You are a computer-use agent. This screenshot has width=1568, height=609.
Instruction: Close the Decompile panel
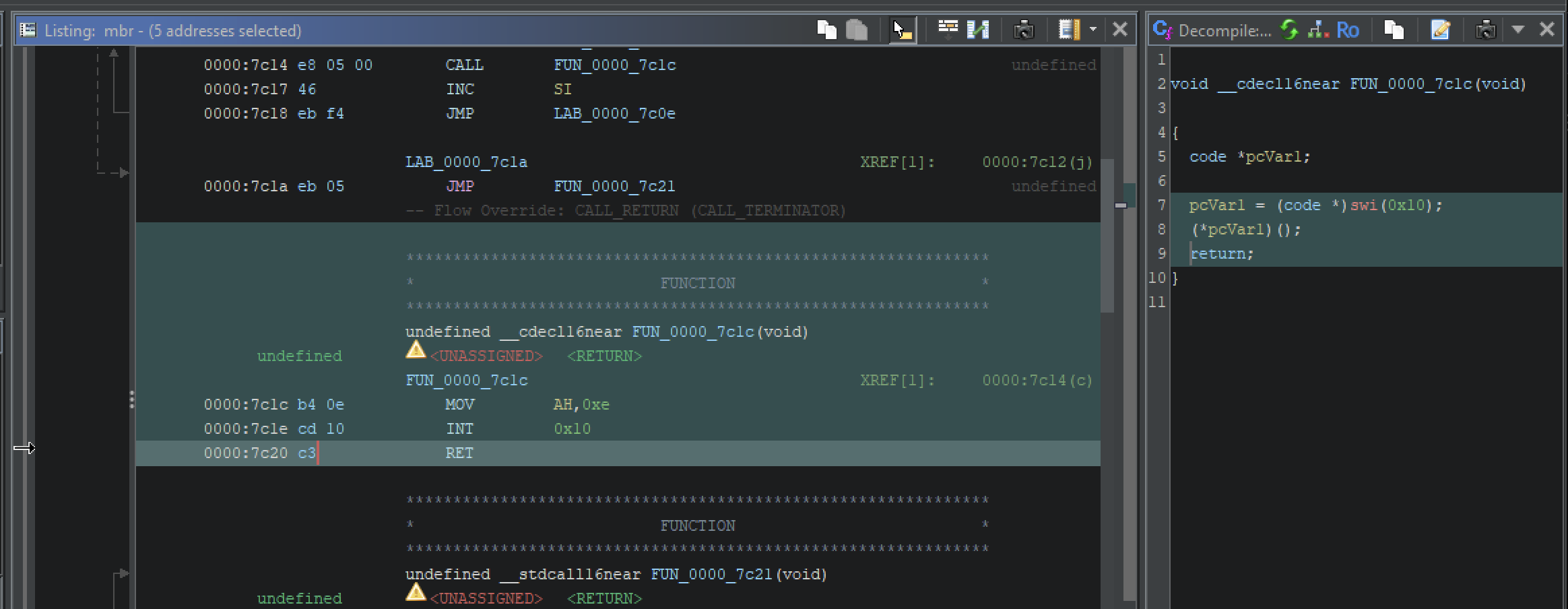(1547, 30)
